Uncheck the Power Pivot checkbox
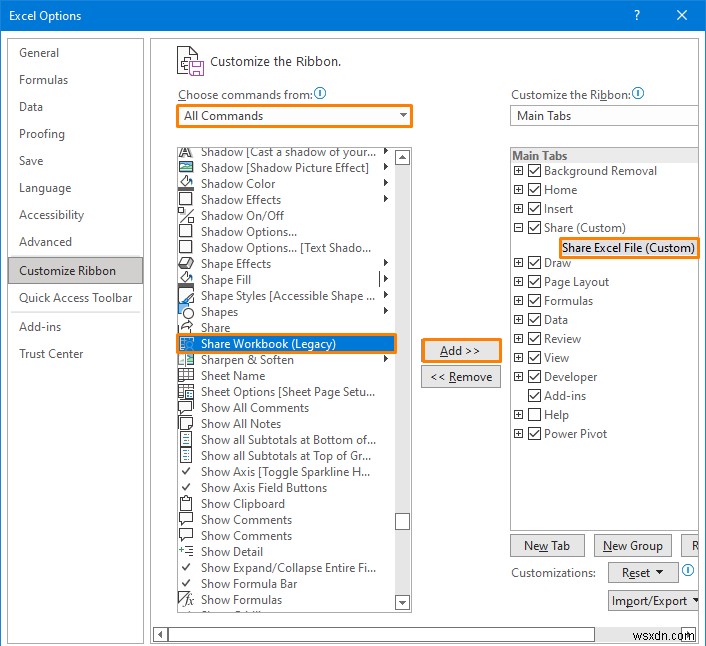 (534, 434)
